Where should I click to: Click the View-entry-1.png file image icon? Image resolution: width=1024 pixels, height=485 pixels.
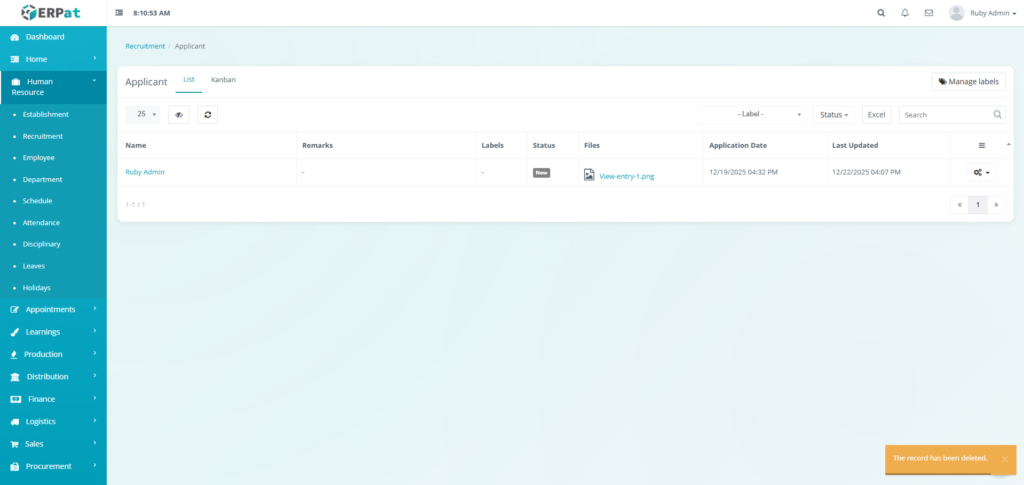tap(589, 175)
